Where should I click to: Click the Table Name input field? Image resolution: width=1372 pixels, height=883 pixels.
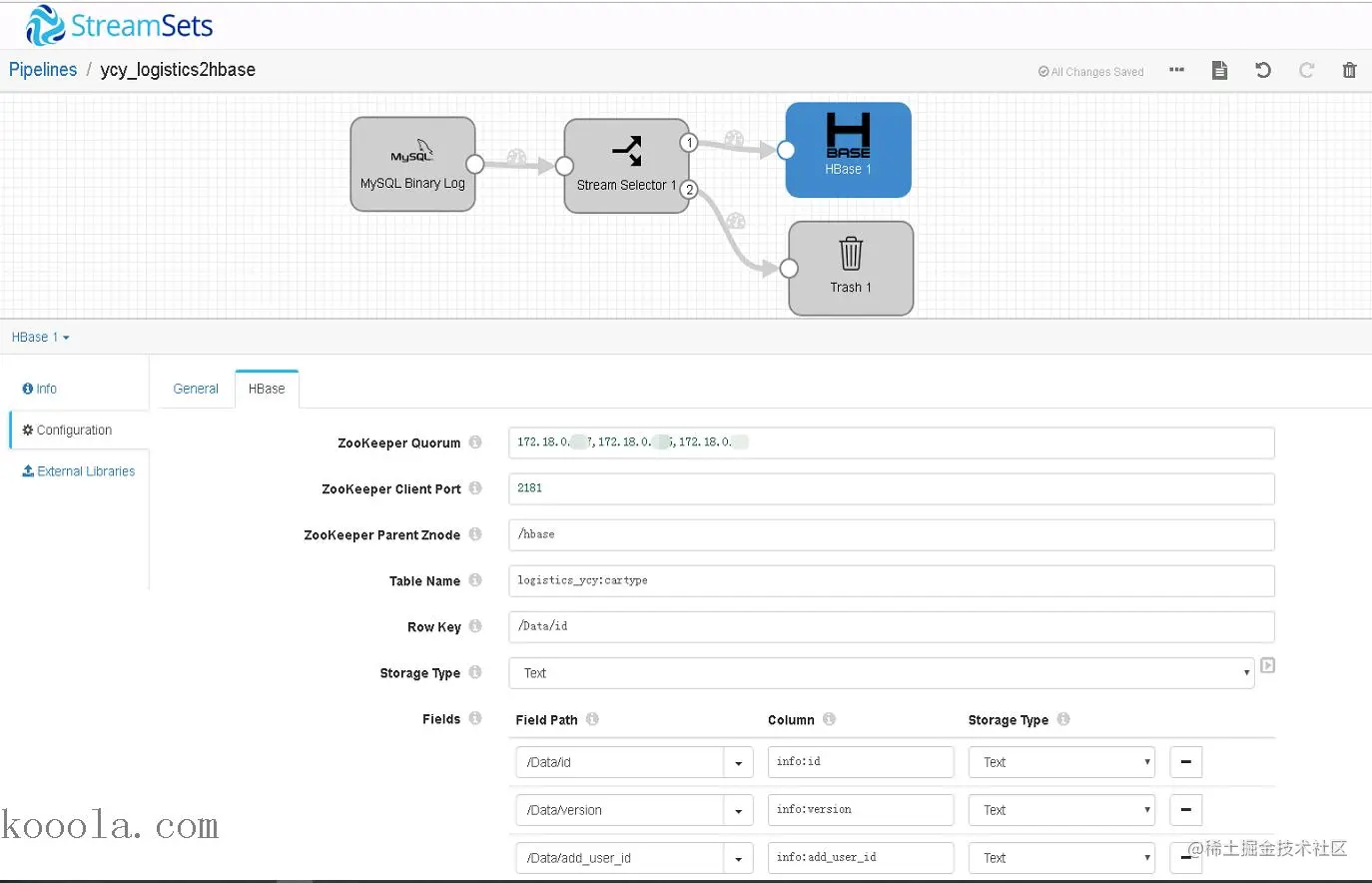pos(892,580)
